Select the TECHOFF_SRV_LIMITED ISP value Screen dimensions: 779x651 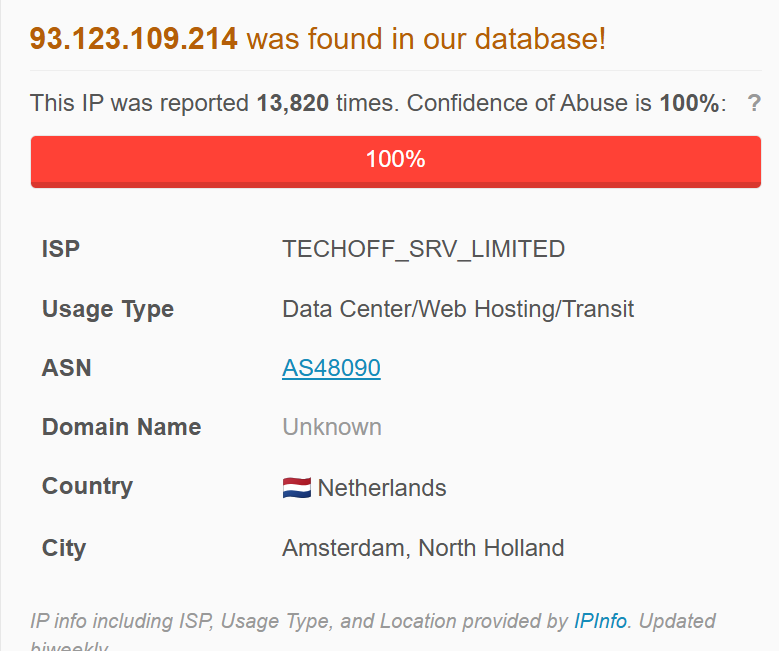423,249
